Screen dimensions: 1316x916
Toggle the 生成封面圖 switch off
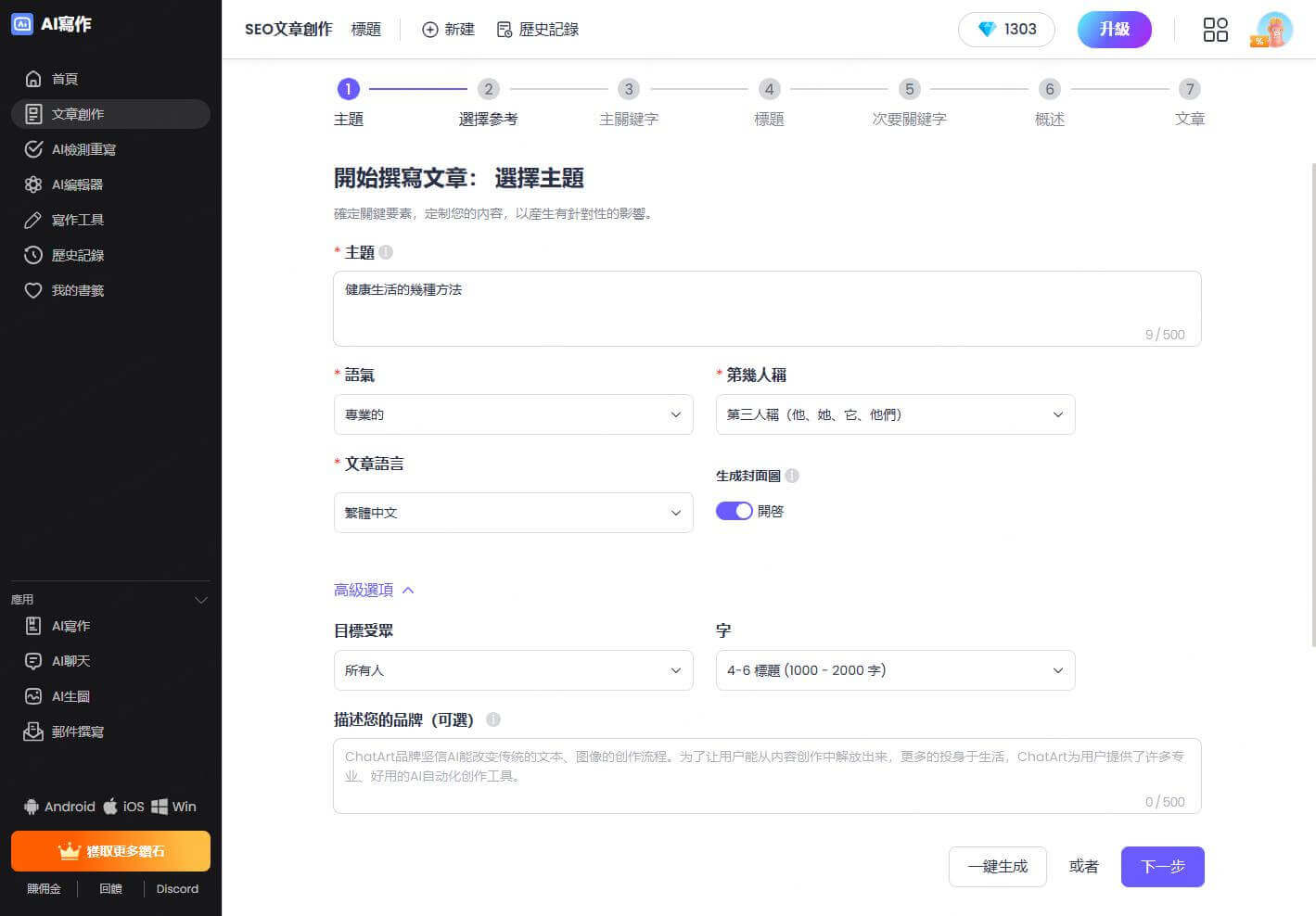734,511
